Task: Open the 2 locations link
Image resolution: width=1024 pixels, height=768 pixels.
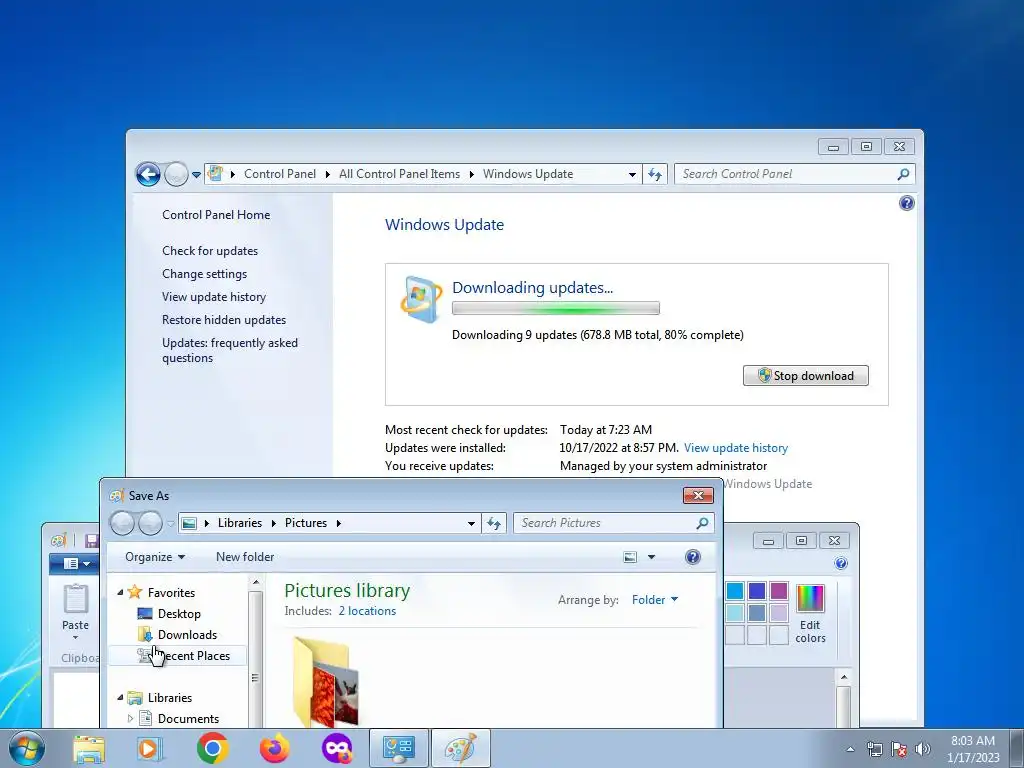Action: 367,611
